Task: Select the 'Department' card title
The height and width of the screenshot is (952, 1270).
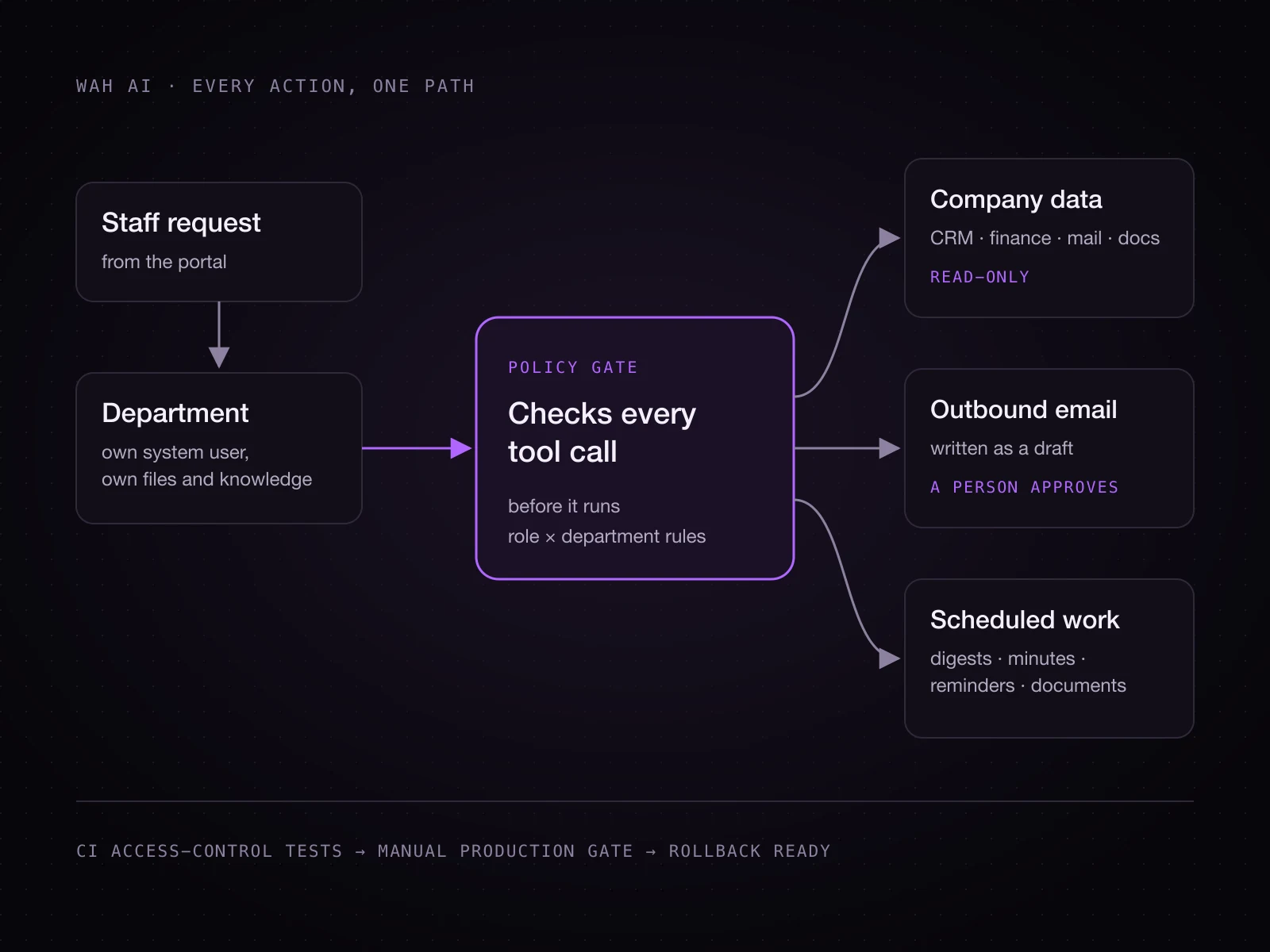Action: click(x=175, y=413)
